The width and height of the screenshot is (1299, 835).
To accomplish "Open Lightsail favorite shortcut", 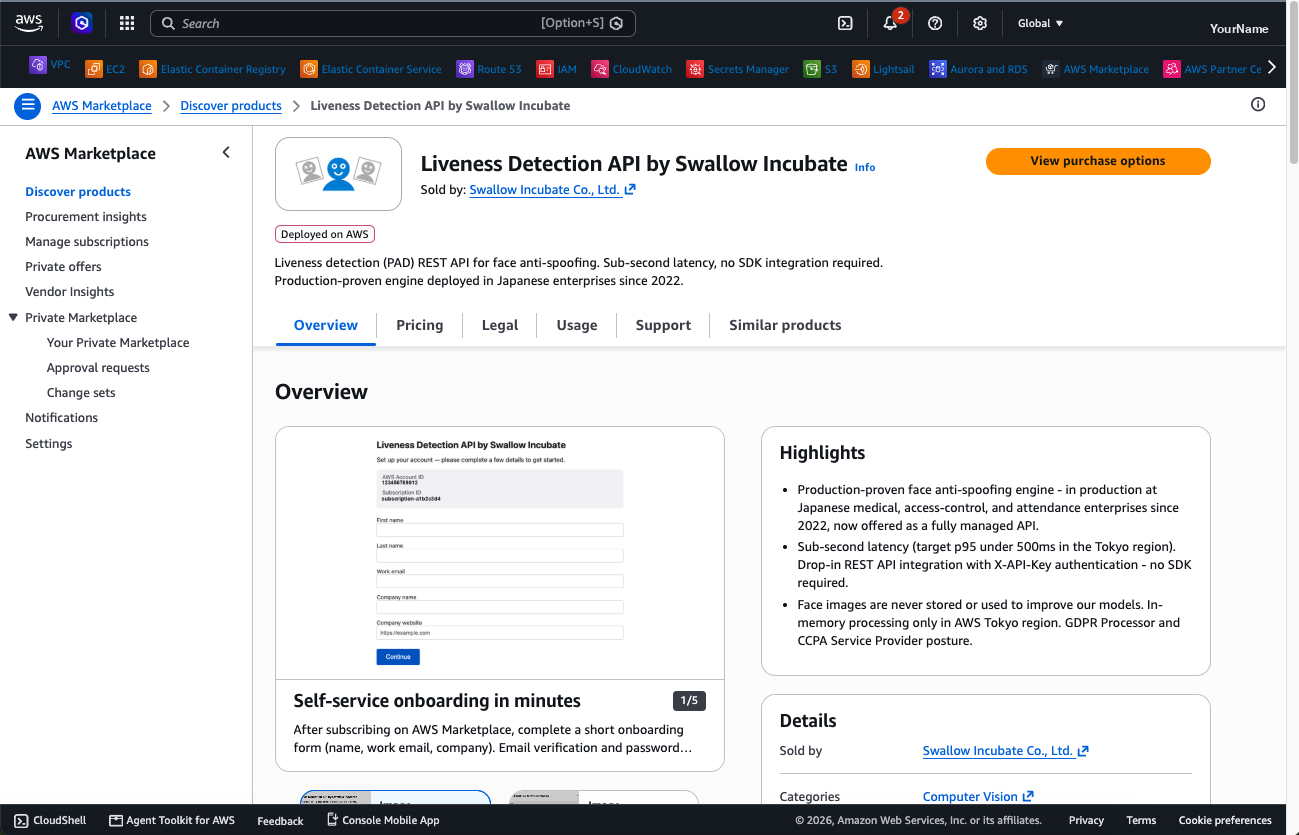I will coord(883,69).
